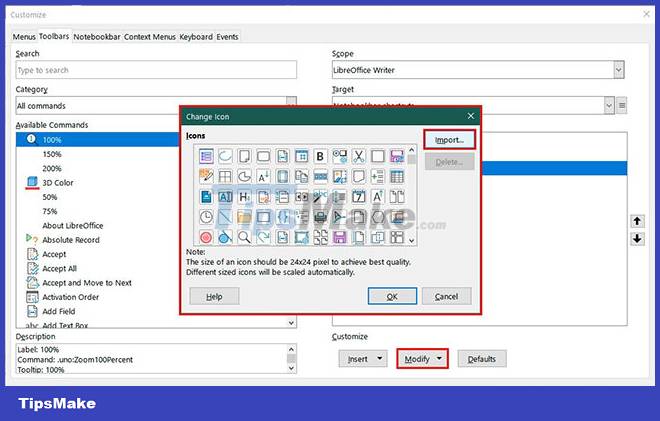The image size is (660, 421).
Task: Pick the yellow folder icon
Action: [244, 217]
